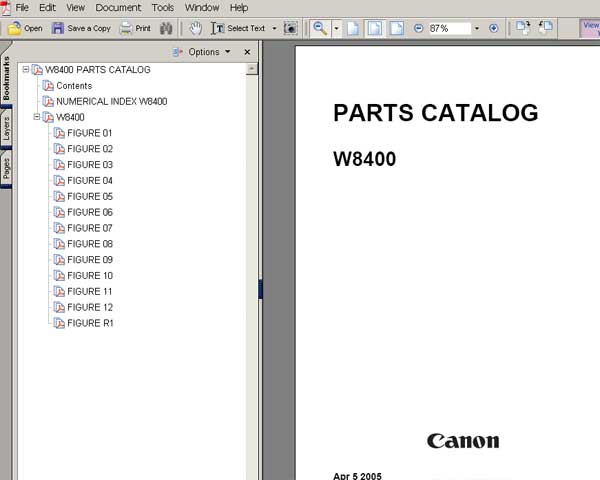Open the zoom percentage dropdown arrow
600x480 pixels.
tap(477, 28)
